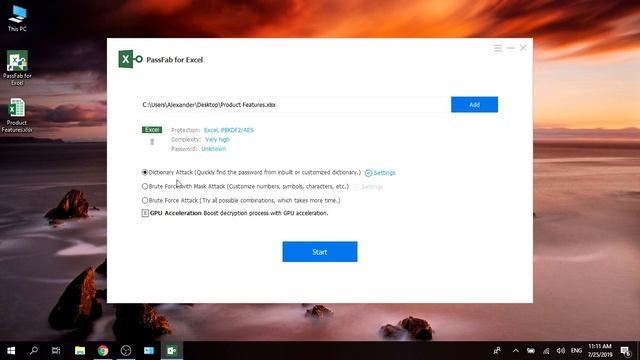Open network settings tray icon

[x=546, y=351]
